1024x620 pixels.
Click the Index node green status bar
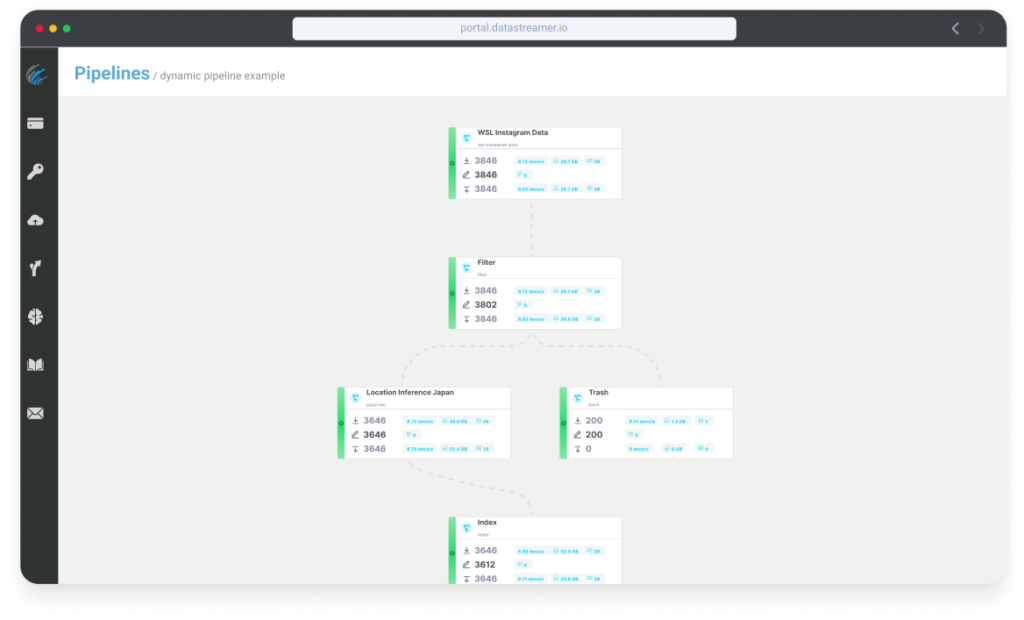452,551
